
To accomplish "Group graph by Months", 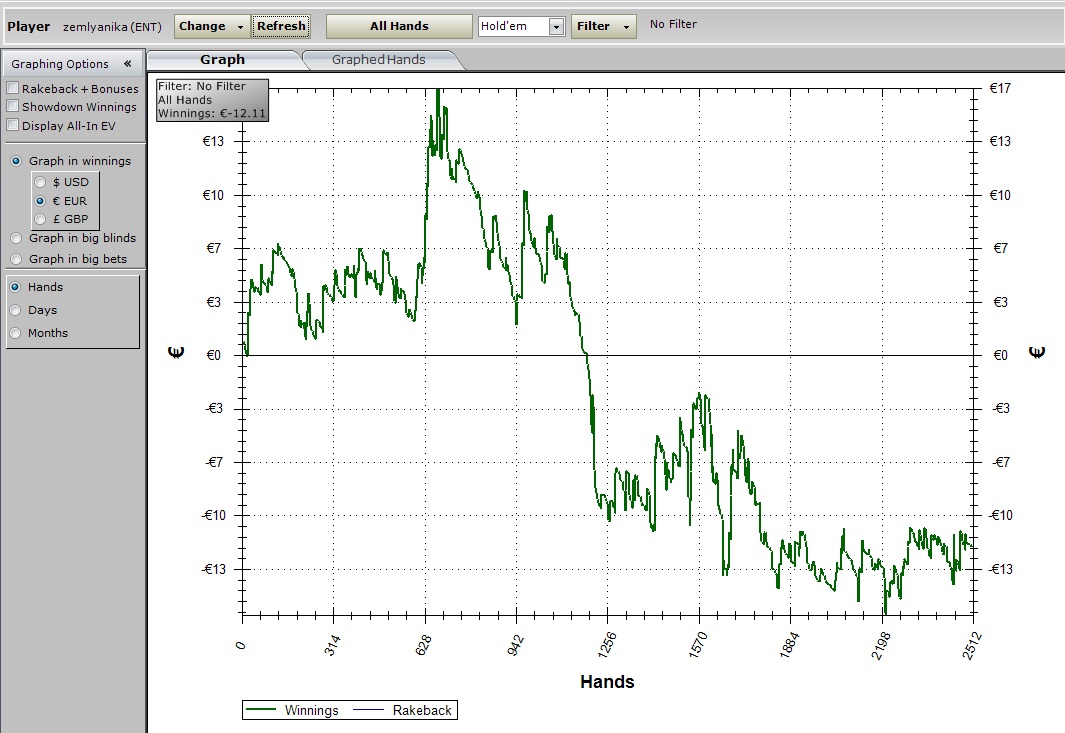I will pos(16,333).
